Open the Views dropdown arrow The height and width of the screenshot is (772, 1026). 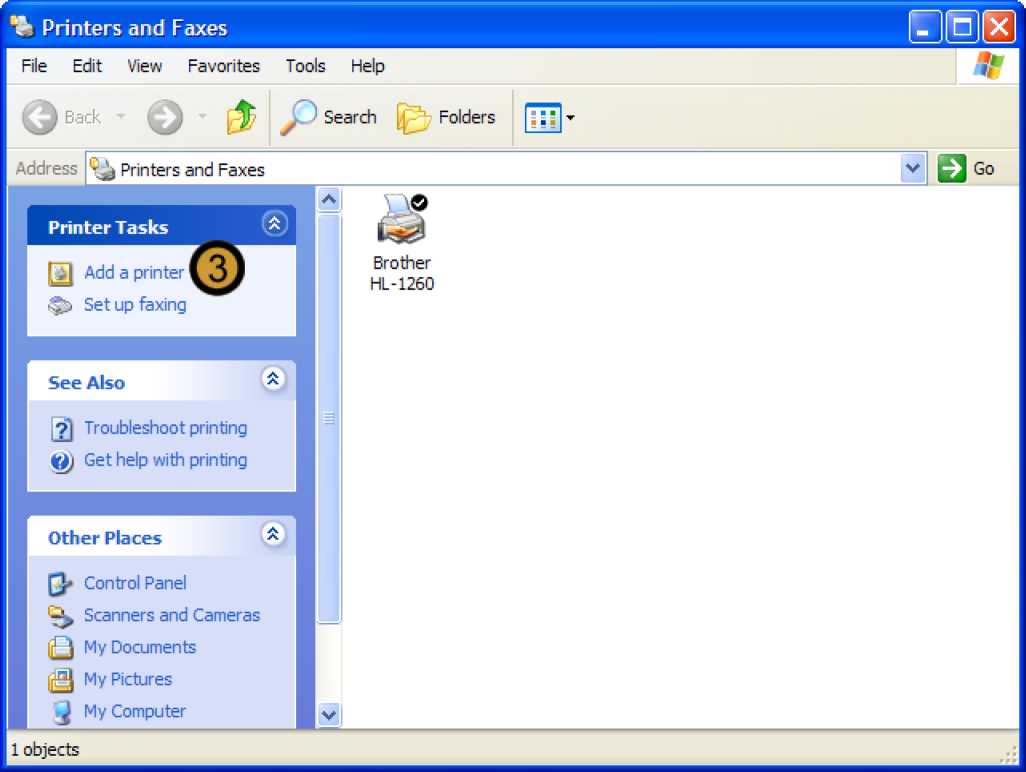[x=570, y=118]
